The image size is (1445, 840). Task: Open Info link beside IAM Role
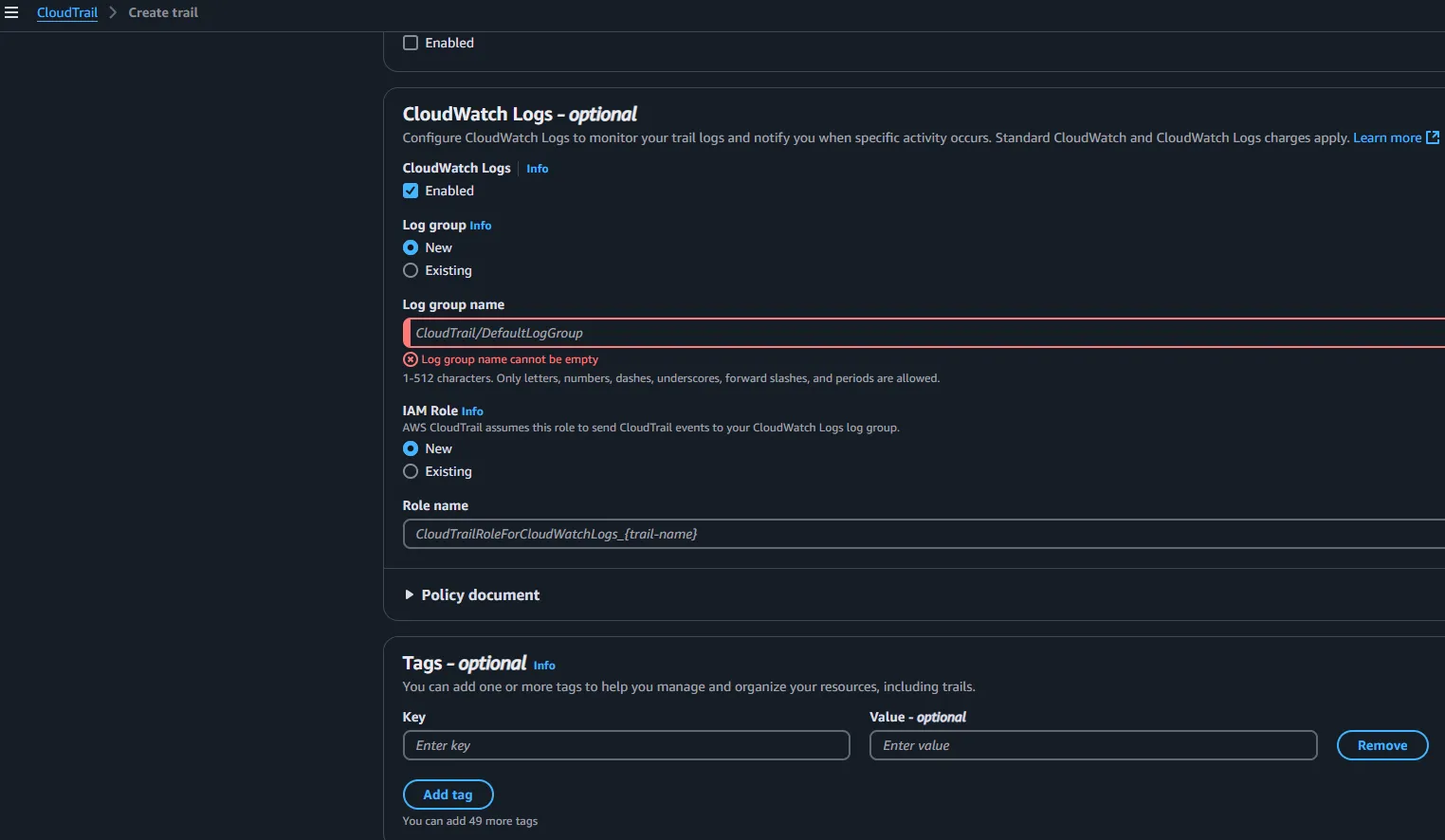pyautogui.click(x=472, y=411)
